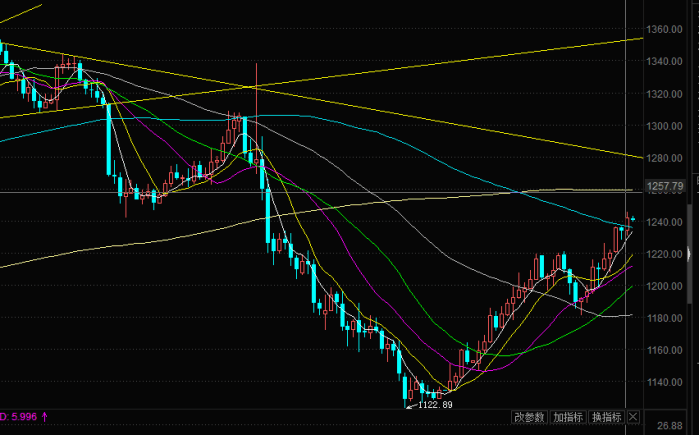699x435 pixels.
Task: Click the 1257.79 crosshair price label
Action: (x=664, y=186)
